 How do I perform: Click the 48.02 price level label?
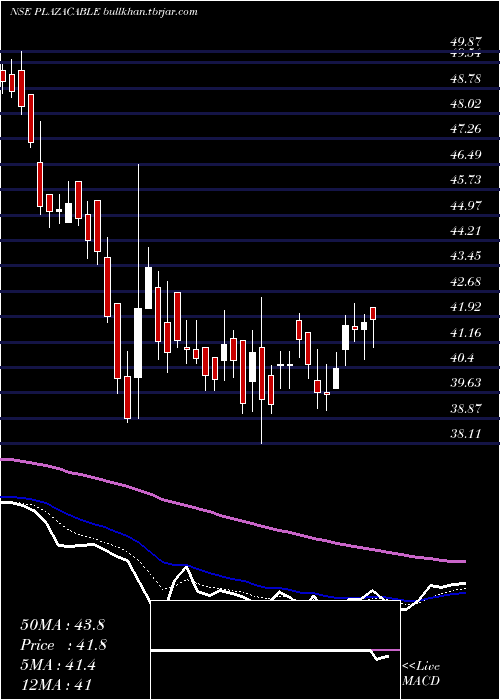[466, 104]
